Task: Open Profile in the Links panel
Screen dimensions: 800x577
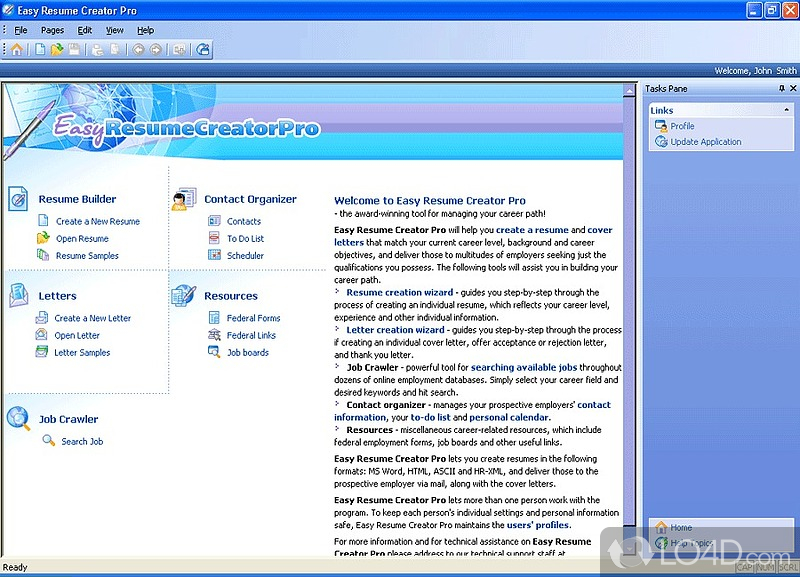Action: (682, 126)
